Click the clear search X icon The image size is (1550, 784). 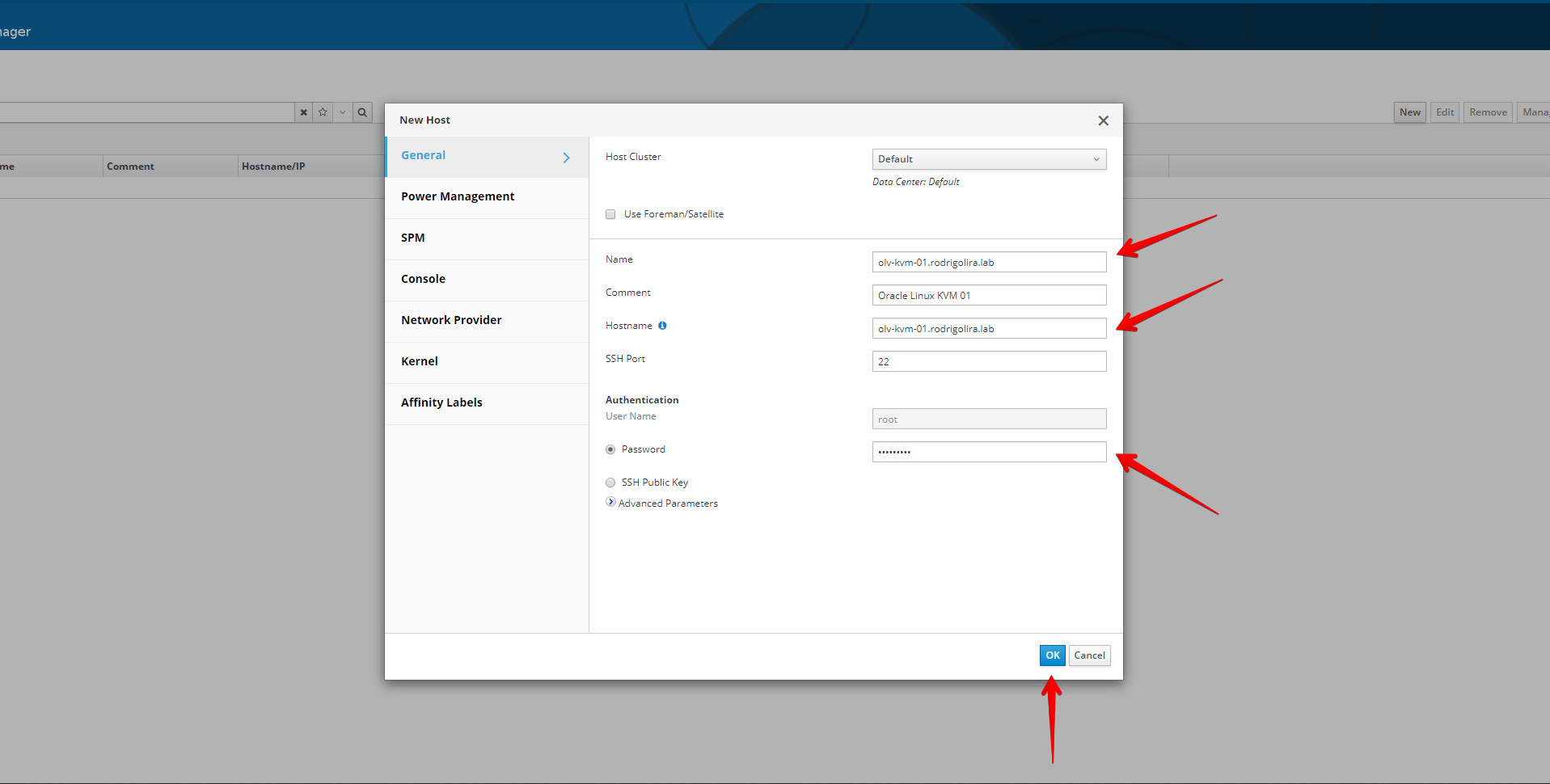pyautogui.click(x=303, y=112)
